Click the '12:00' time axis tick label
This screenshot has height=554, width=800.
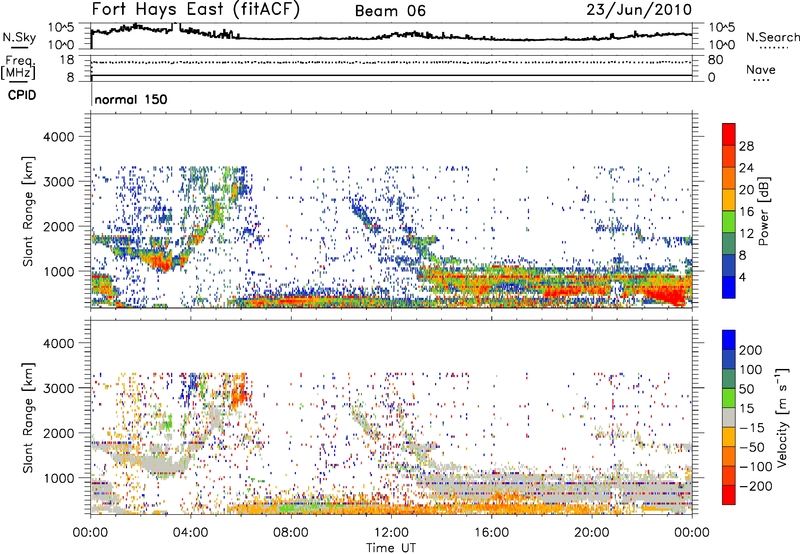391,533
